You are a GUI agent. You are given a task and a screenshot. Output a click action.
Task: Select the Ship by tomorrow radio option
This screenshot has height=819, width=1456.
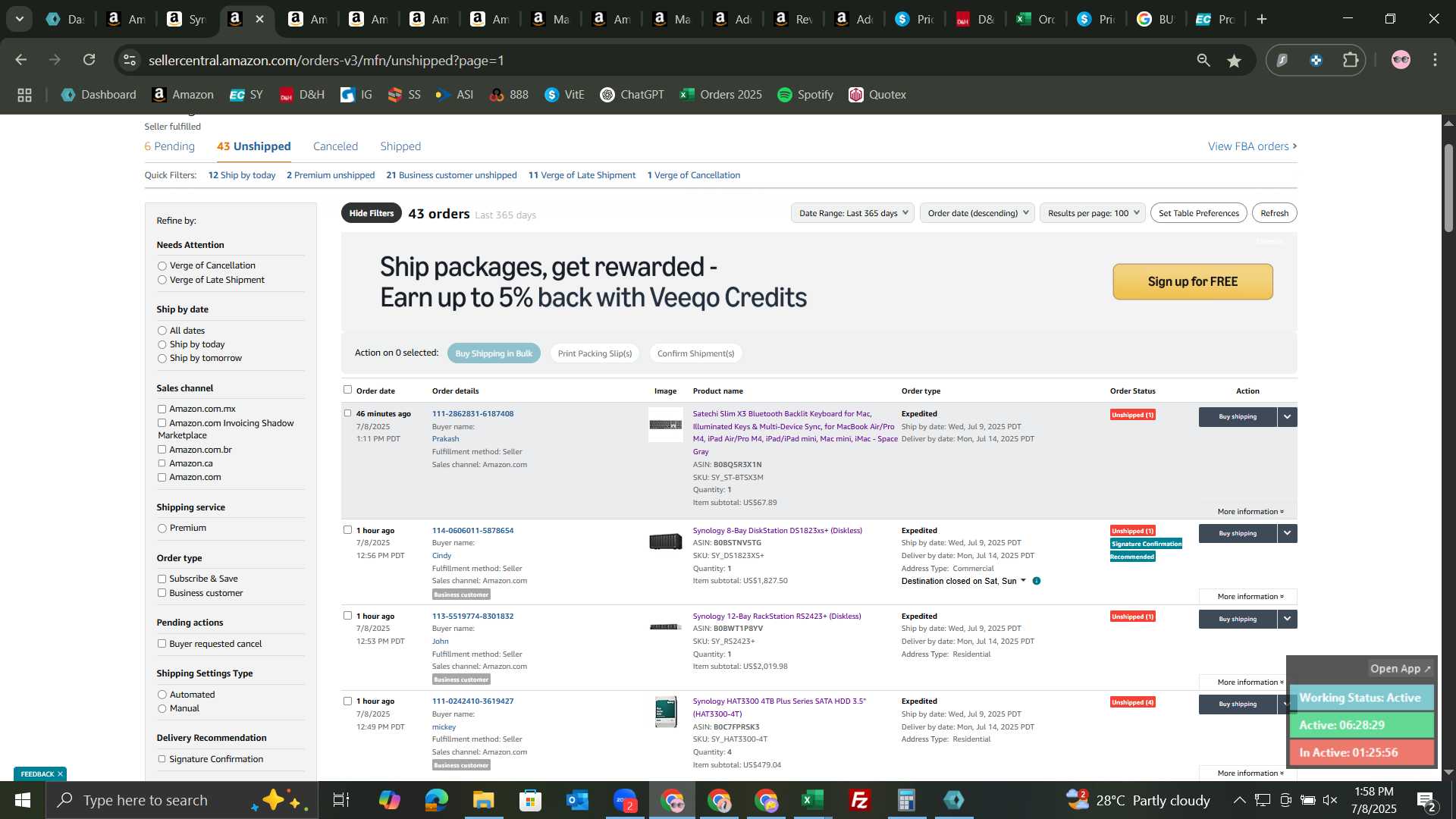point(162,359)
